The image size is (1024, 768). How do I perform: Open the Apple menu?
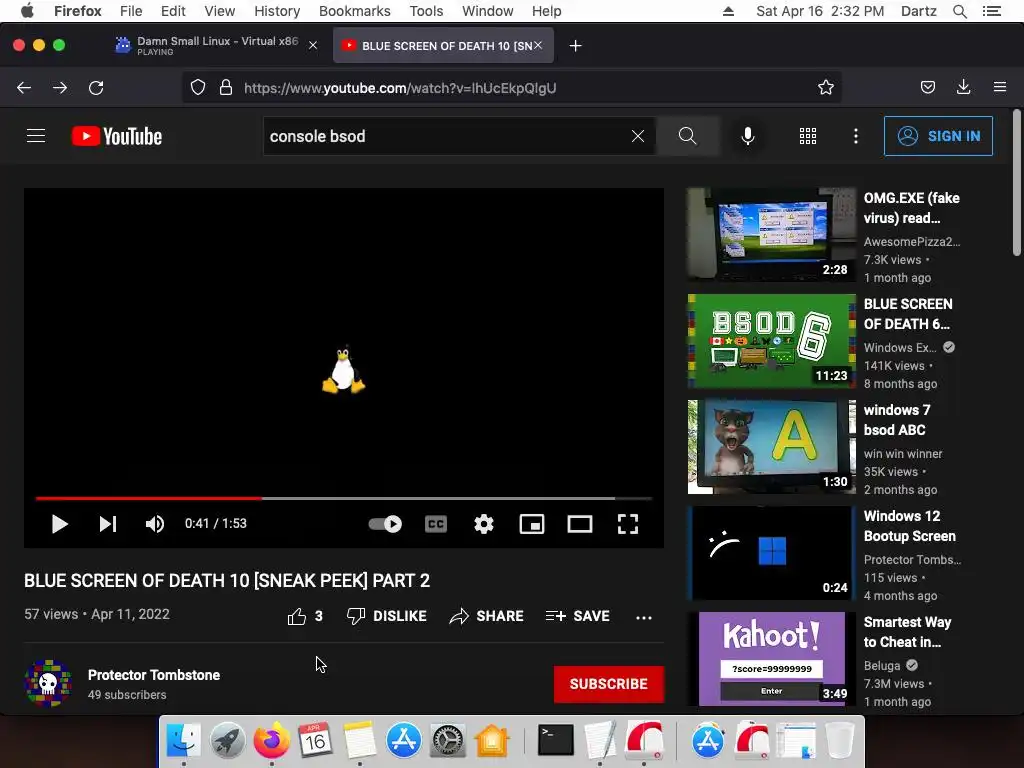pos(27,11)
